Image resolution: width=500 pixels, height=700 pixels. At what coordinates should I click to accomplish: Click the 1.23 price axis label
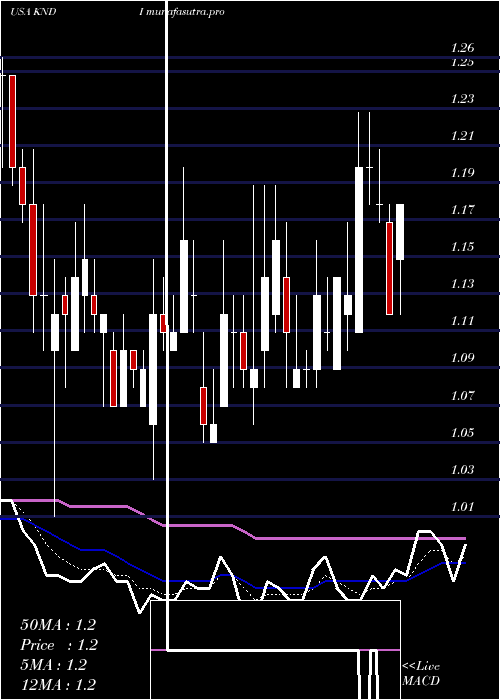click(462, 99)
